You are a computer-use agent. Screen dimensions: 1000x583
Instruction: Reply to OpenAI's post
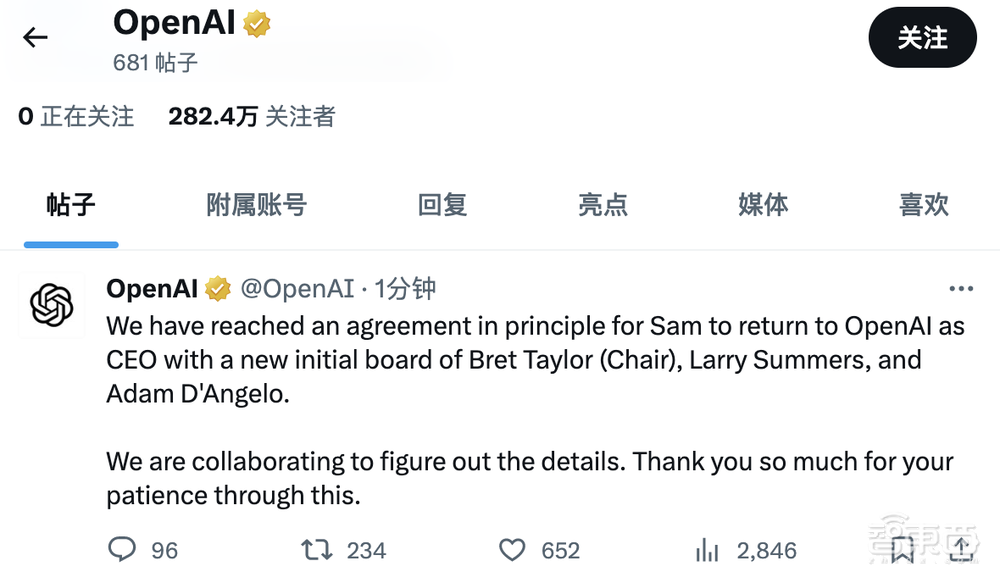click(x=123, y=549)
